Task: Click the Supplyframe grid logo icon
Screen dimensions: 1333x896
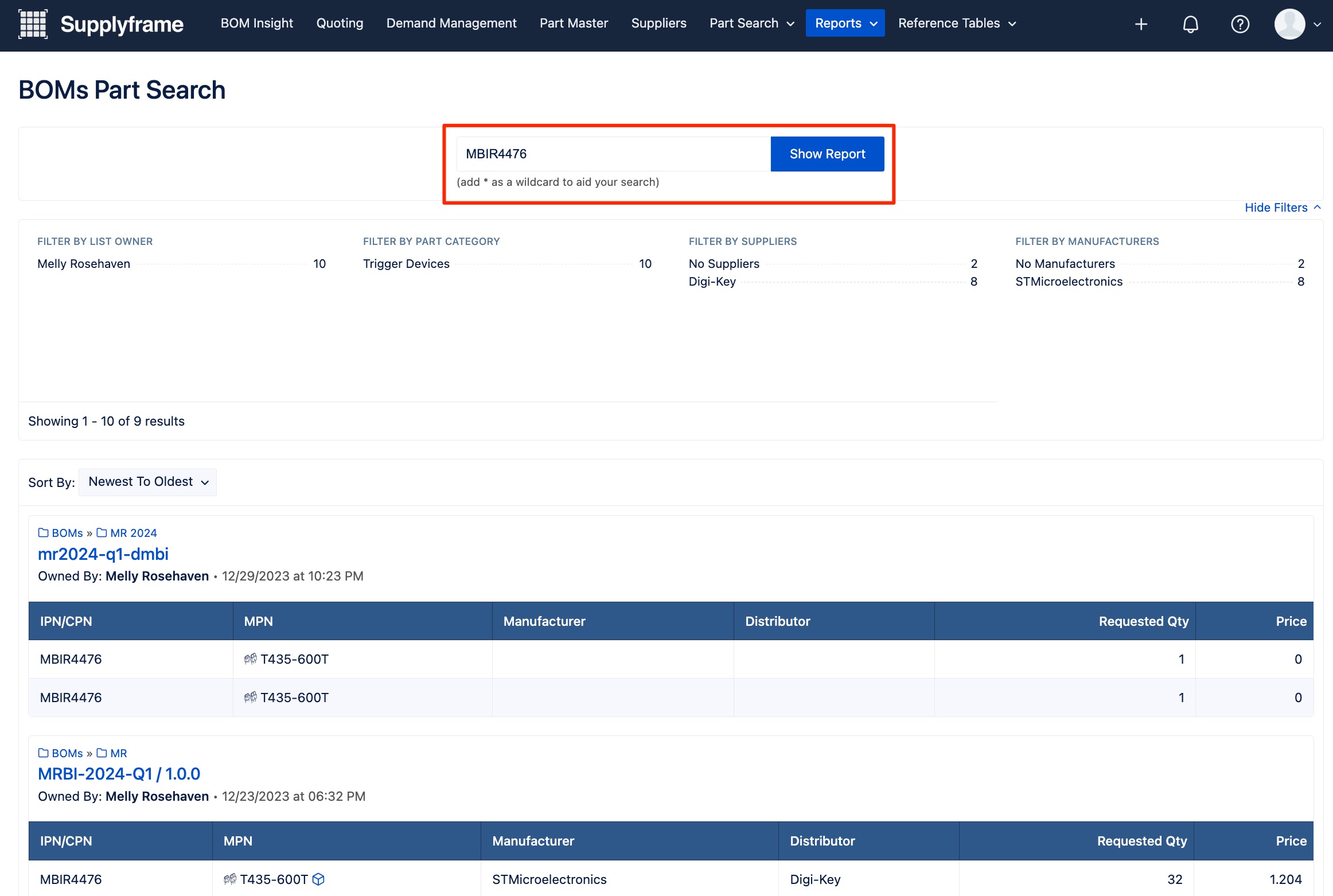Action: tap(33, 24)
